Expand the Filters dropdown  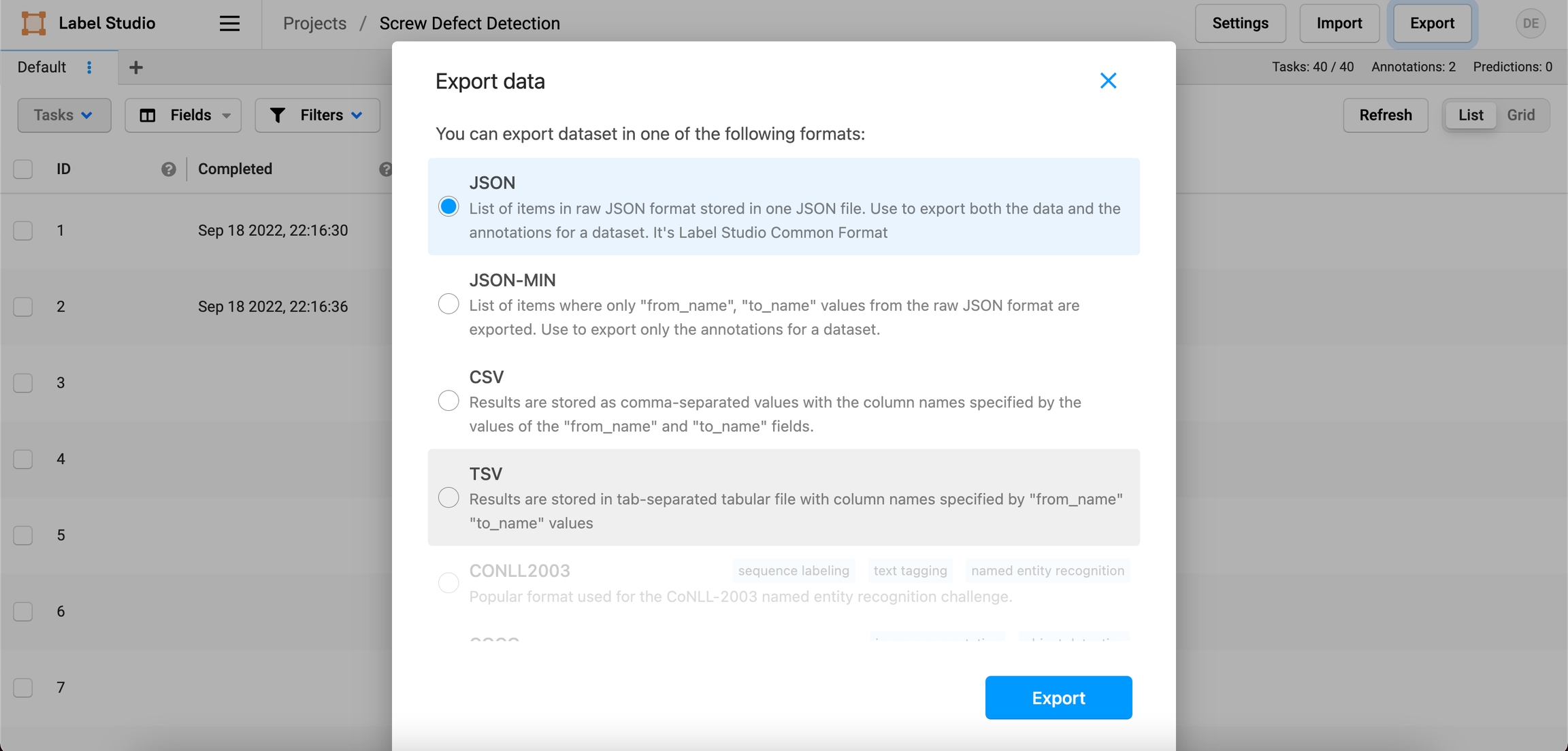[317, 115]
